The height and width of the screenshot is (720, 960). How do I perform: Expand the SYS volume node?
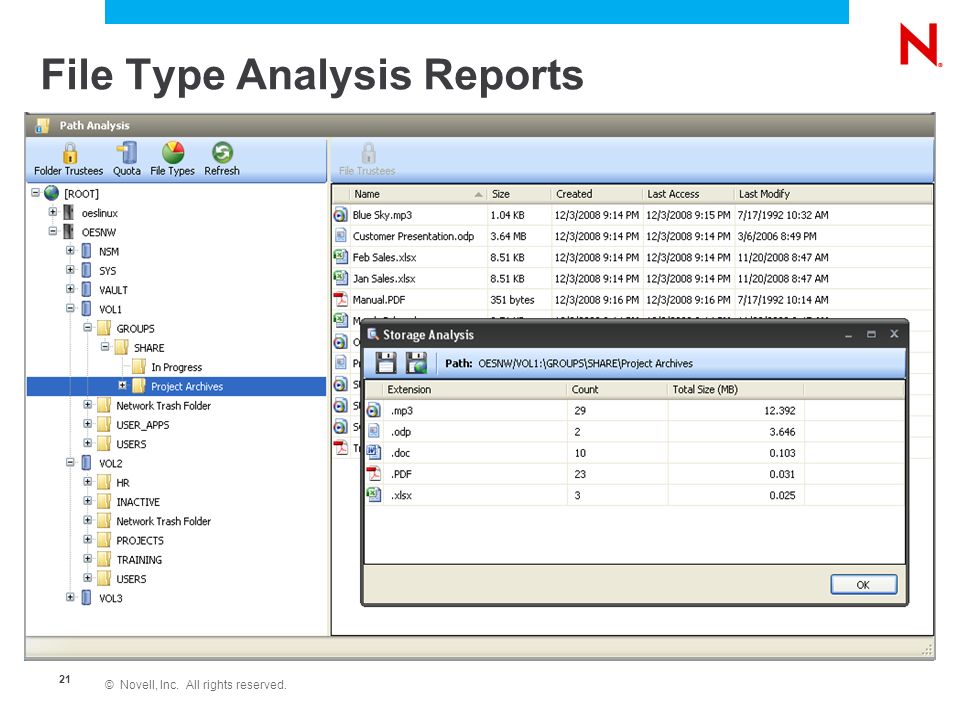tap(70, 270)
